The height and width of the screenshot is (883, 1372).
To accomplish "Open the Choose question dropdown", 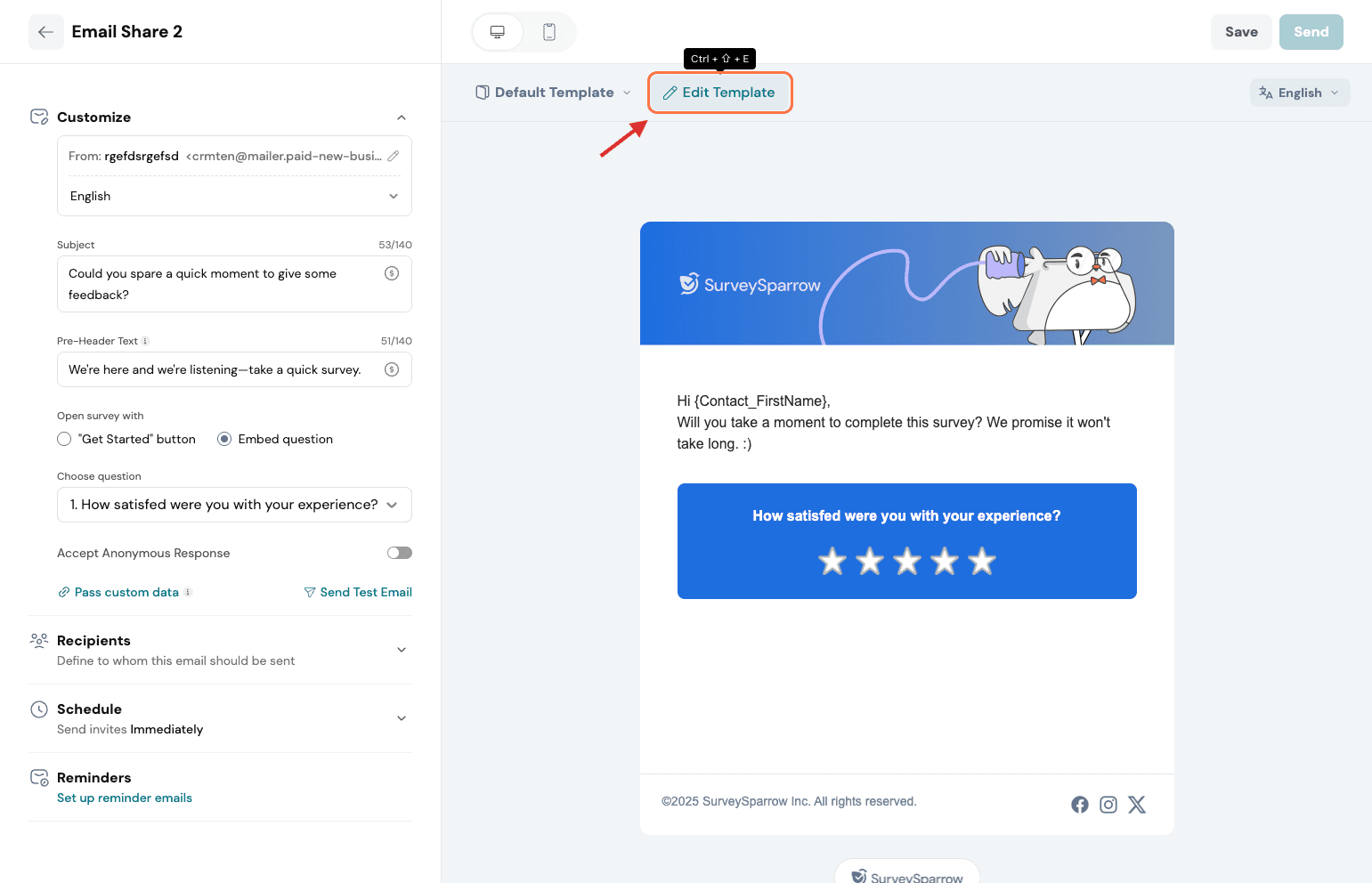I will [234, 505].
